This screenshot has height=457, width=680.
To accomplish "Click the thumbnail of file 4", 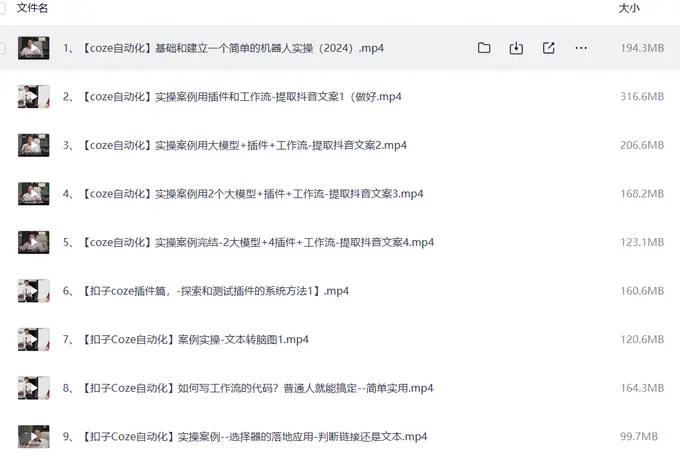I will coord(33,193).
